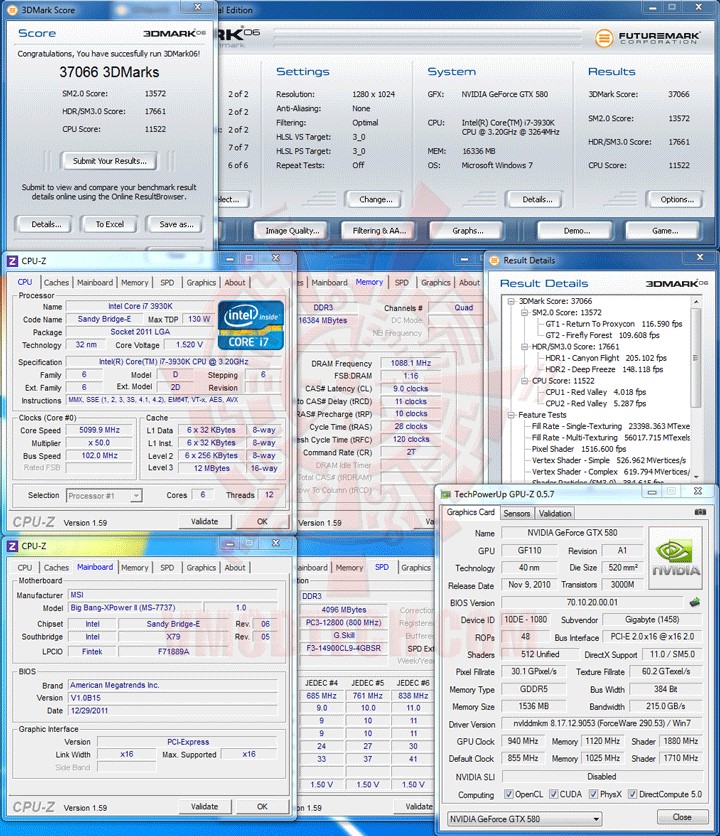Click the Futuremark orange logo icon

[604, 38]
